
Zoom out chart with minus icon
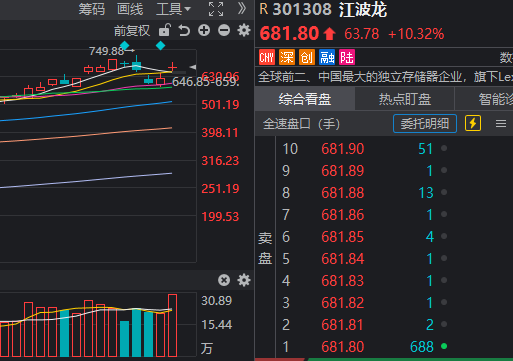point(224,30)
